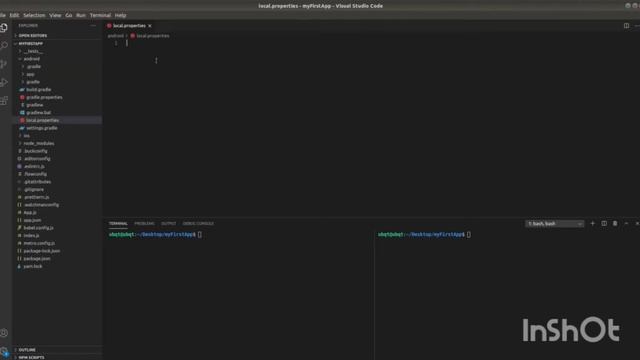Add a new terminal with plus icon
640x360 pixels.
pyautogui.click(x=593, y=224)
